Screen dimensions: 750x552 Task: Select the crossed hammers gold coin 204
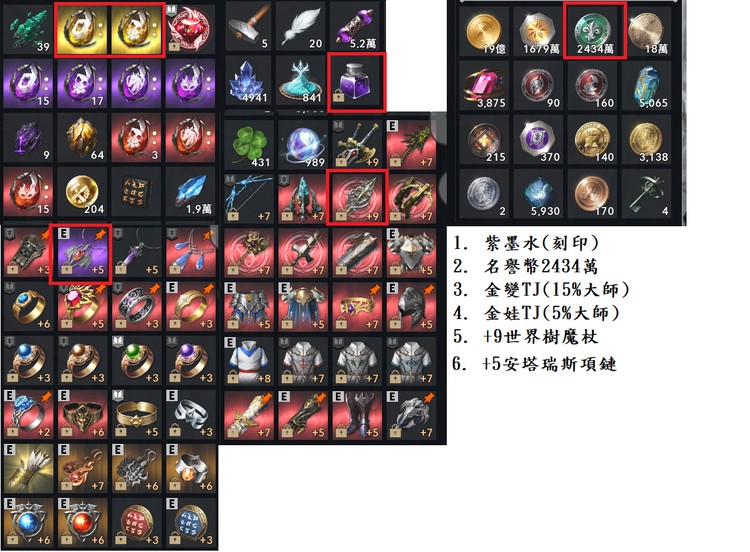82,192
